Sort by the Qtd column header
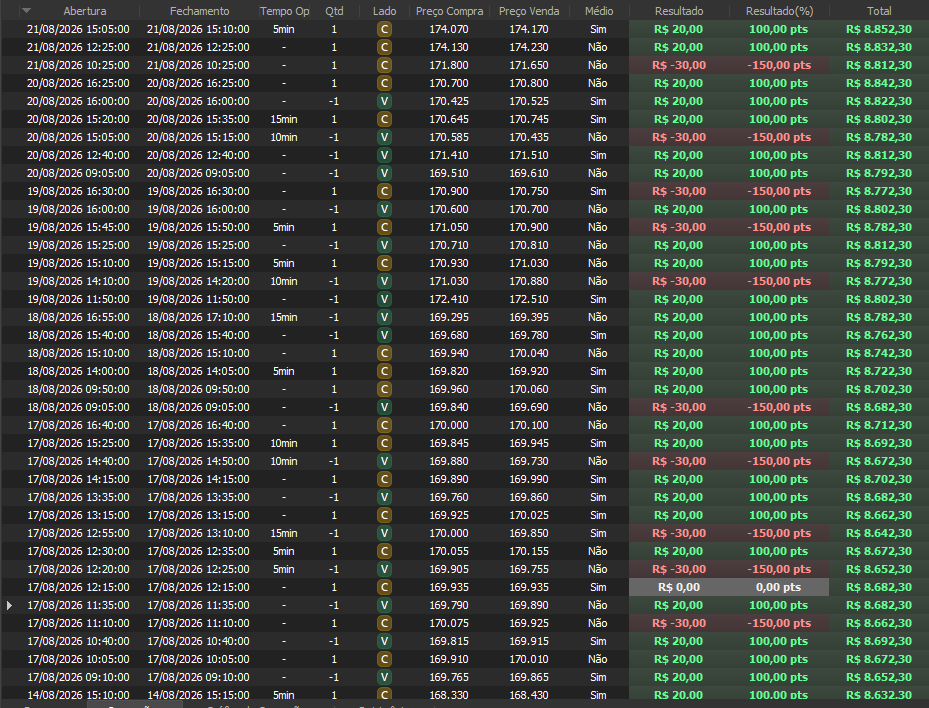Viewport: 929px width, 708px height. pyautogui.click(x=334, y=11)
